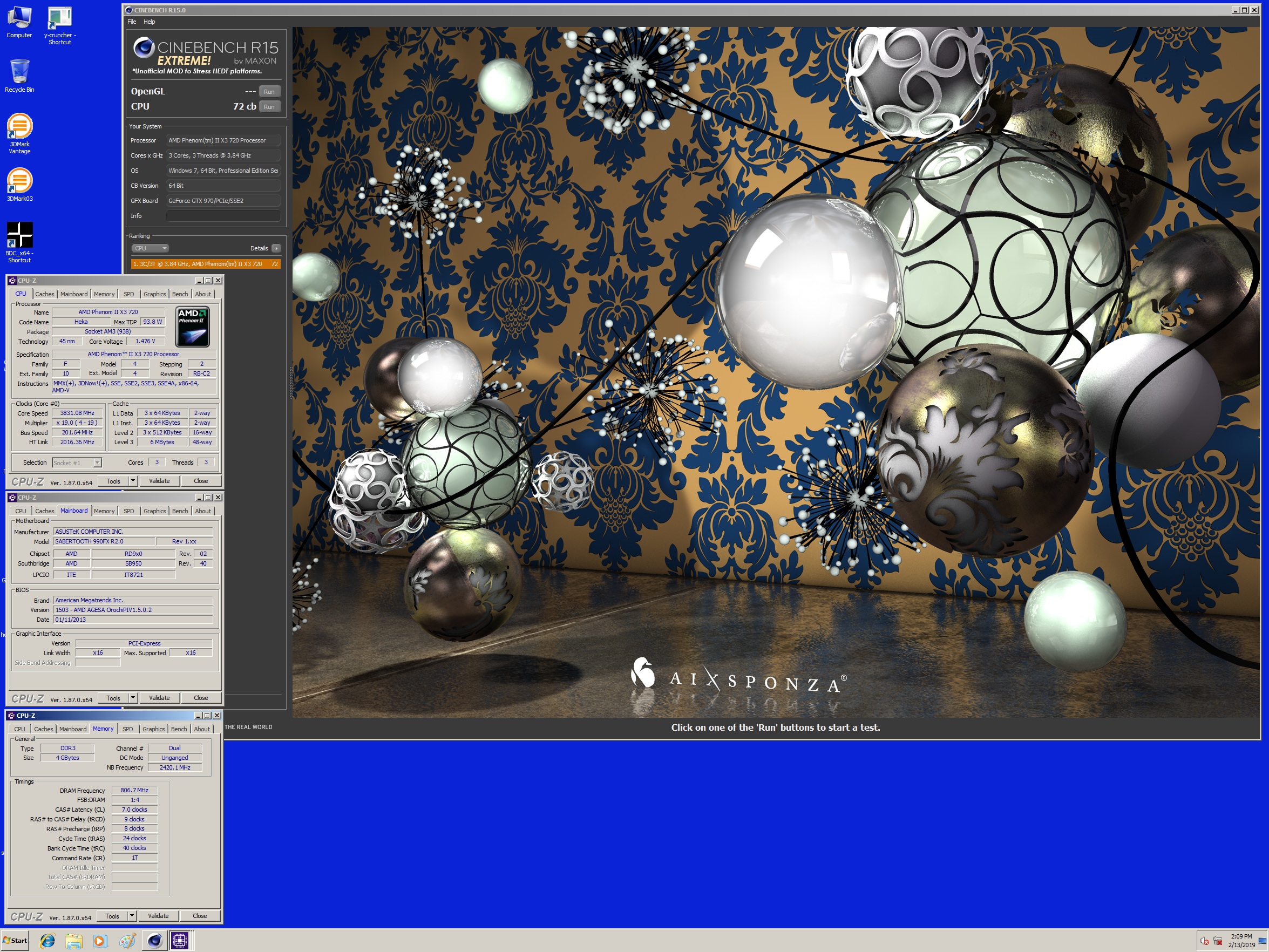Switch to Bench tab in top CPU-Z window
The width and height of the screenshot is (1269, 952).
pos(180,294)
